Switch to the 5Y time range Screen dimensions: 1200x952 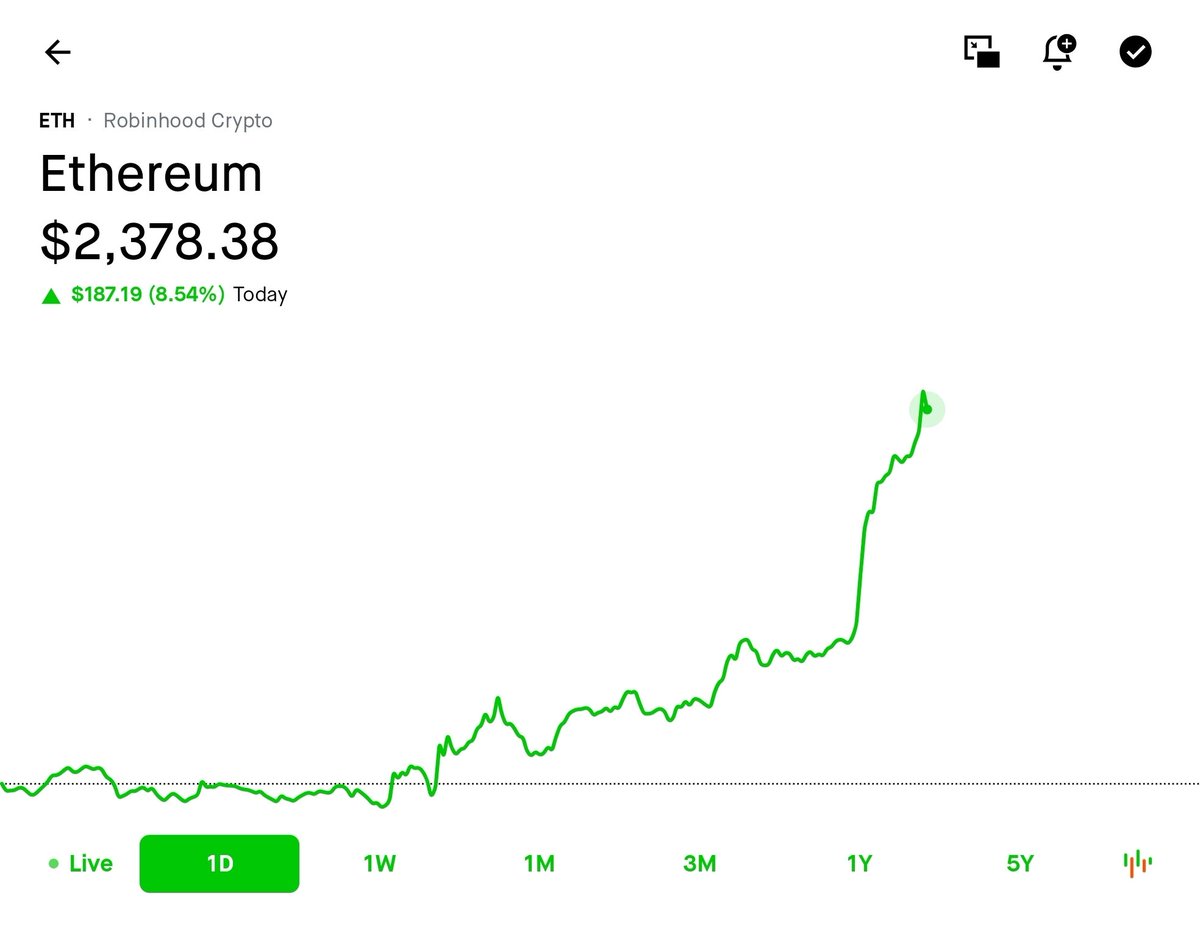[x=1019, y=863]
